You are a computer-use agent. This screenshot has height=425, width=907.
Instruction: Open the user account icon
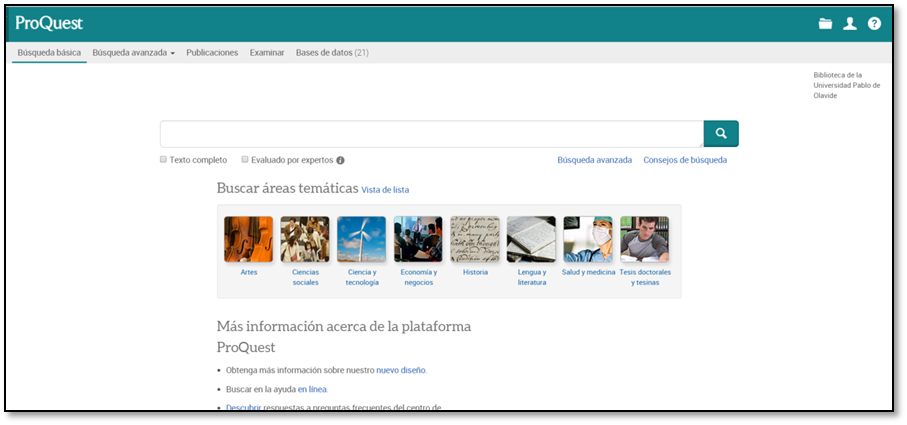(x=850, y=24)
